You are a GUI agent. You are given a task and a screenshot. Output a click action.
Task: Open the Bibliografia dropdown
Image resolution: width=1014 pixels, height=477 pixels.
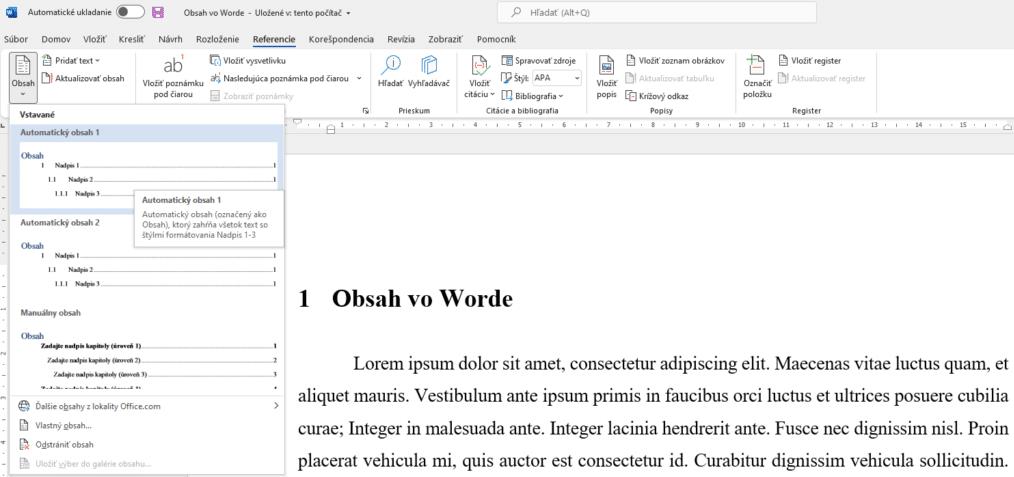coord(532,96)
